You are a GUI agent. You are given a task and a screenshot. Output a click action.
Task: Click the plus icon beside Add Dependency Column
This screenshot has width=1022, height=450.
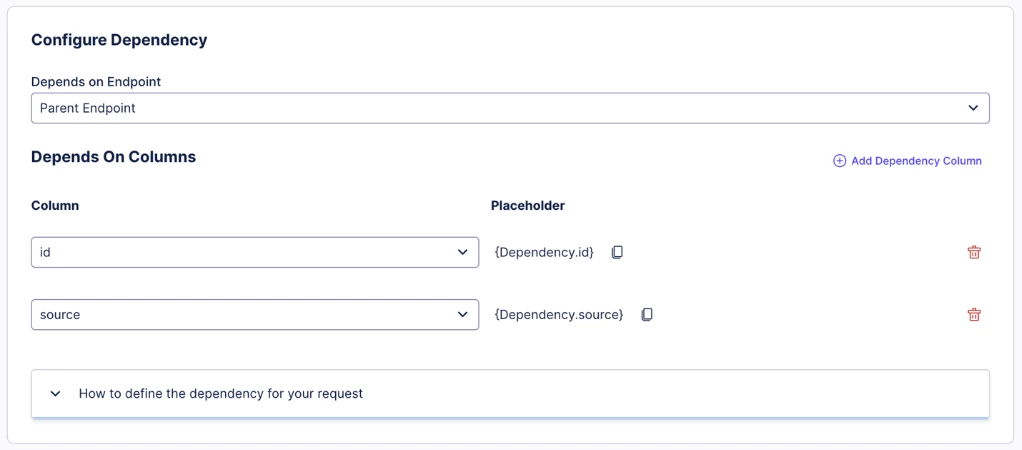pyautogui.click(x=840, y=161)
